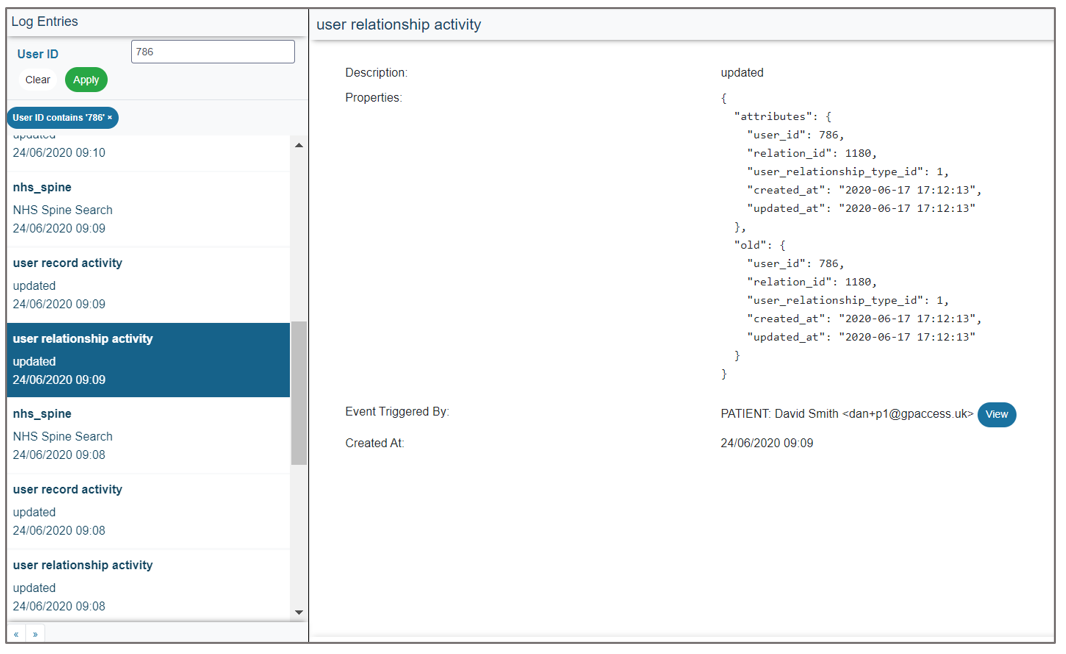Image resolution: width=1066 pixels, height=654 pixels.
Task: Click the Clear filter button
Action: click(x=37, y=80)
